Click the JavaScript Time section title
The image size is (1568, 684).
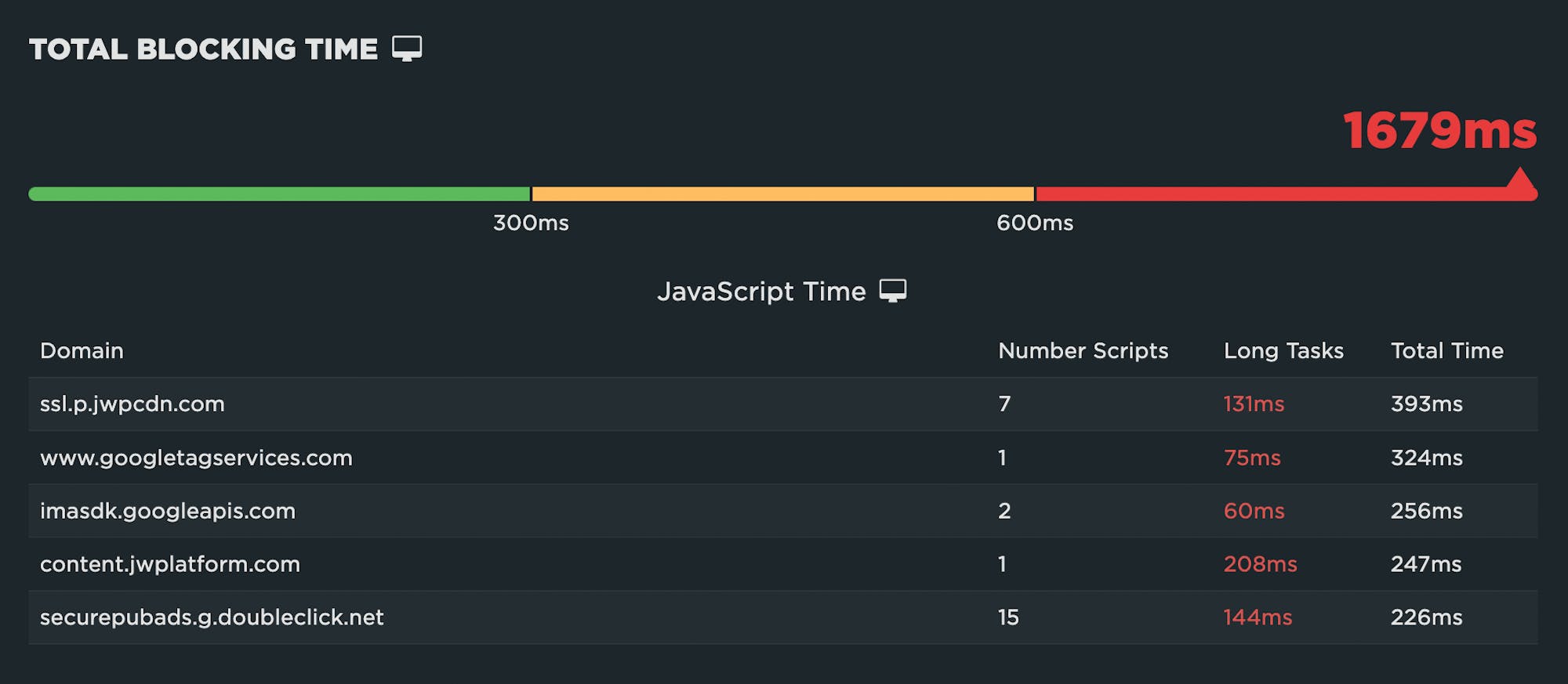761,291
